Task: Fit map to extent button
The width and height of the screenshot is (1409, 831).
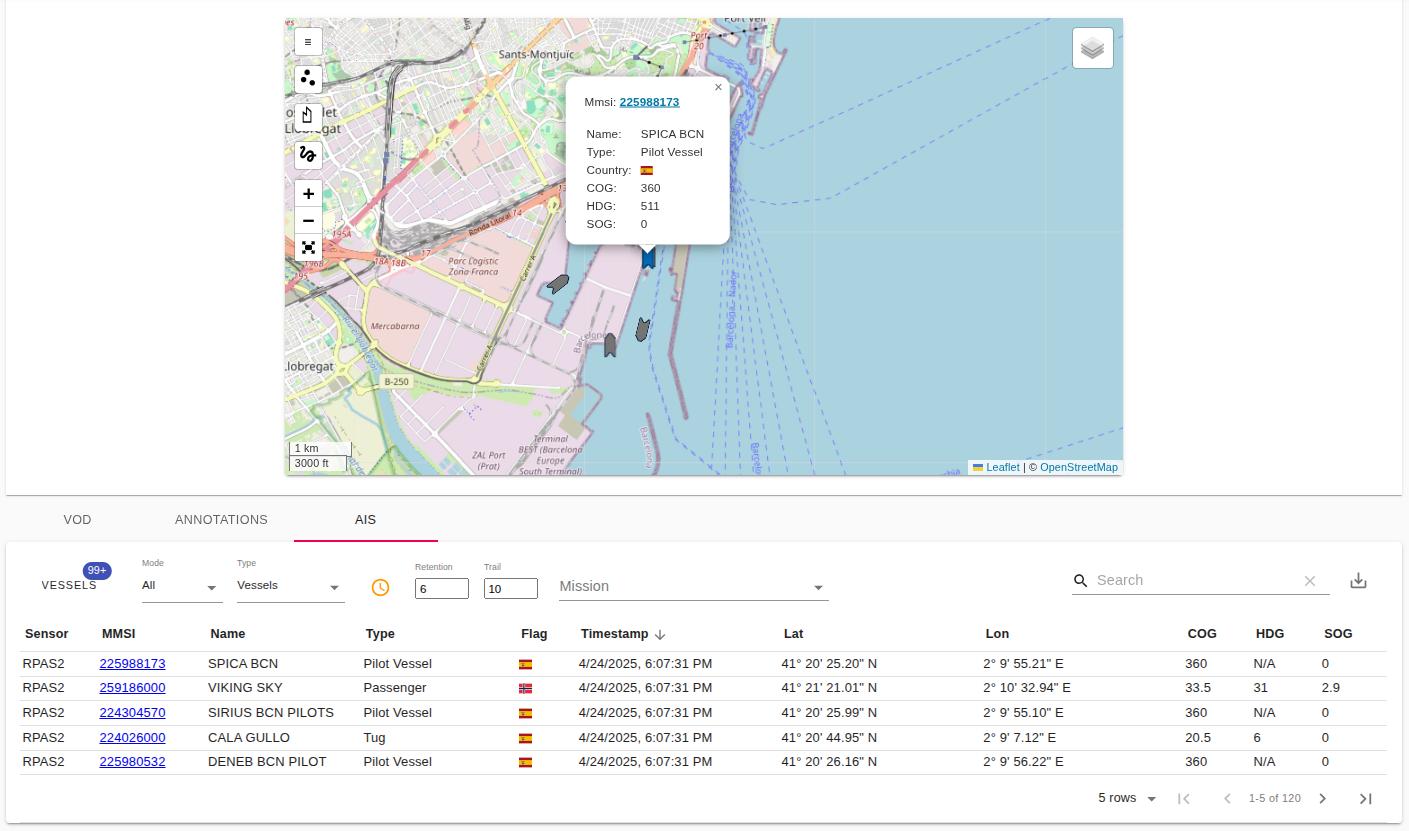Action: 308,248
